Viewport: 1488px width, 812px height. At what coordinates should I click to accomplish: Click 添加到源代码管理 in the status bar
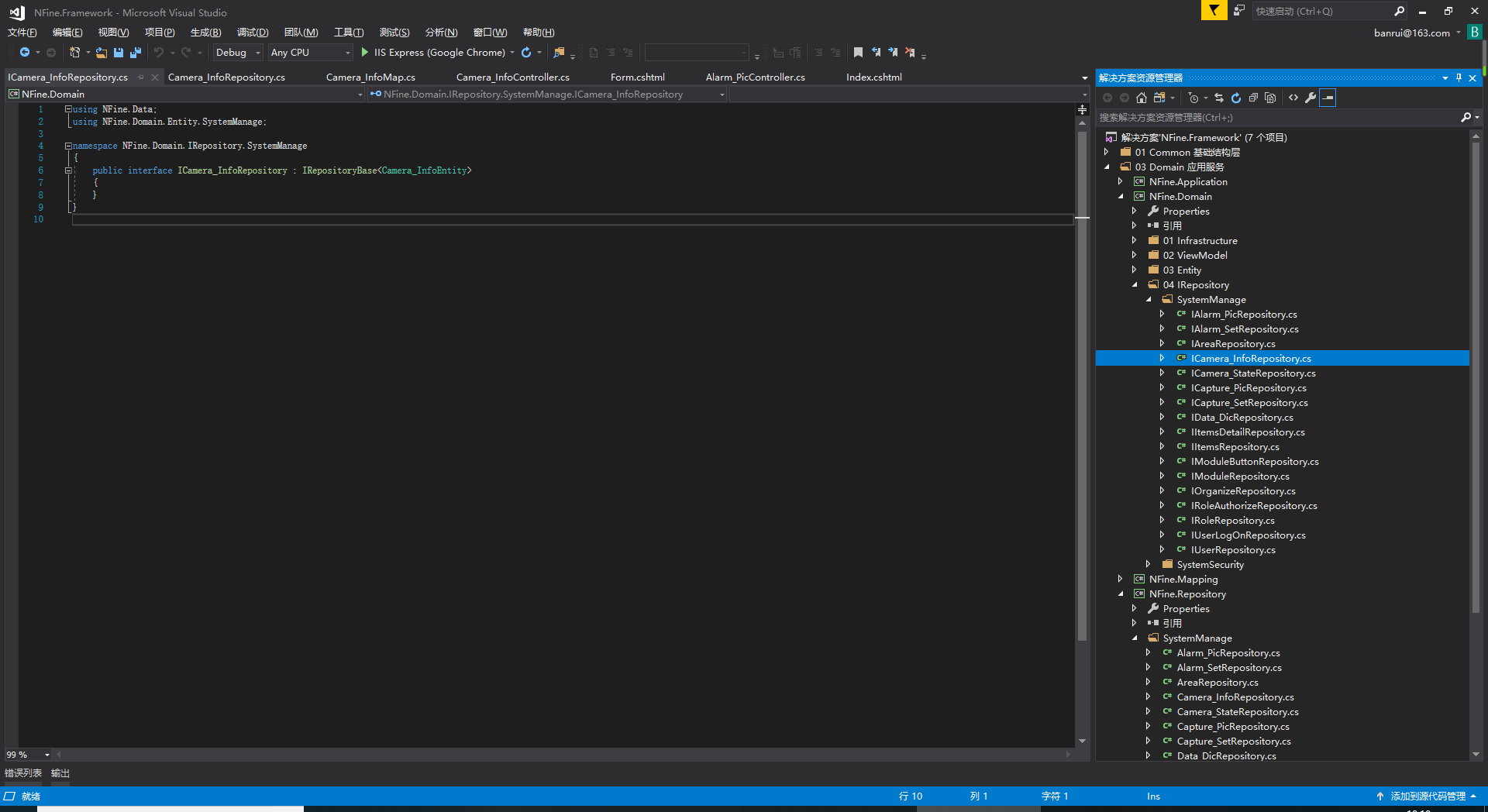pyautogui.click(x=1428, y=796)
